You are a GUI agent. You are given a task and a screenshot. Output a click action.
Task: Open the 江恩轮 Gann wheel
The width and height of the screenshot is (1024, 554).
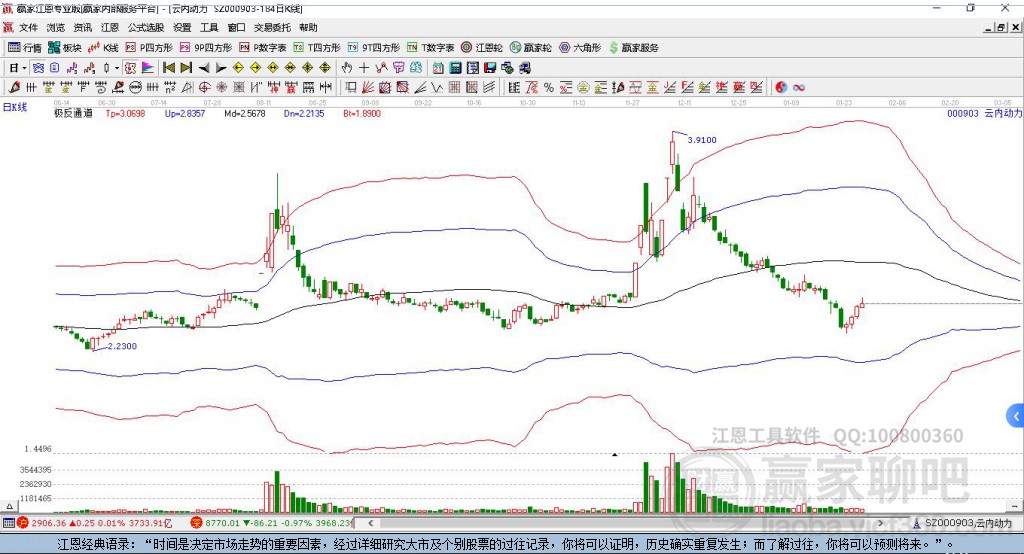click(482, 48)
